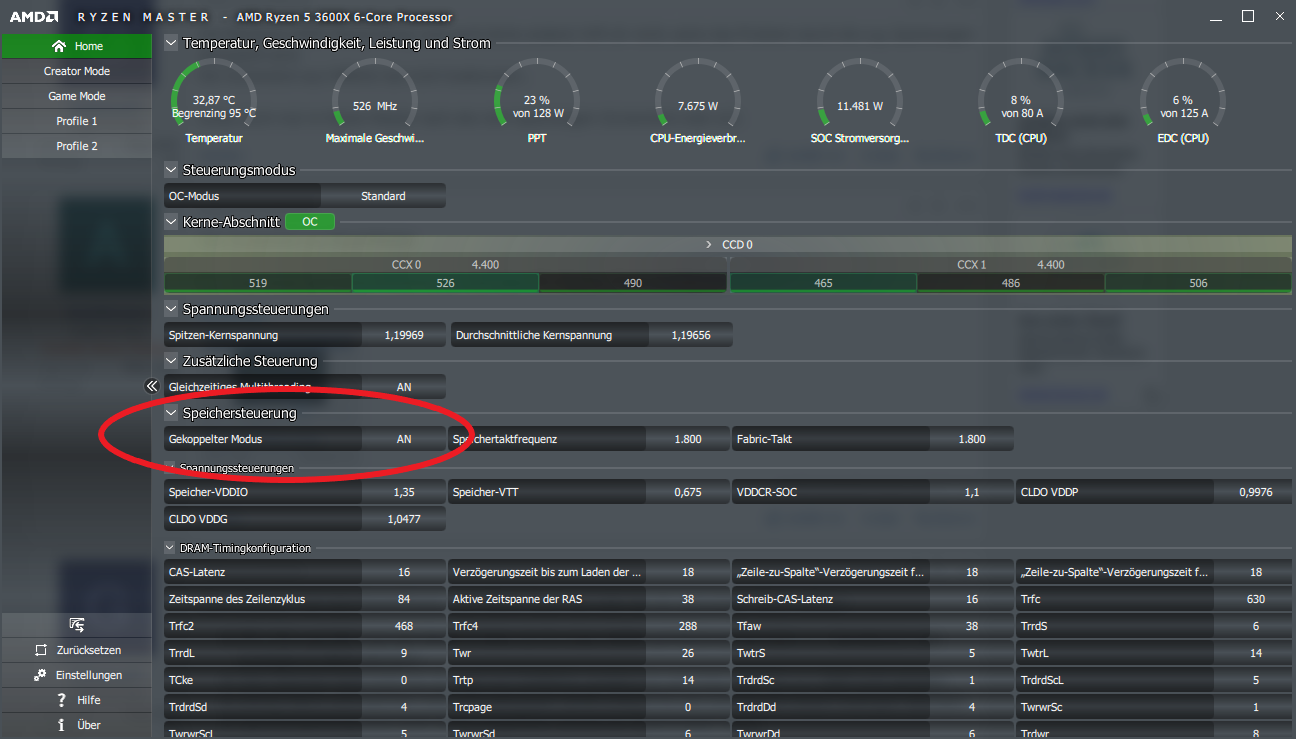Select OC-Modus Standard value
Viewport: 1296px width, 739px height.
pos(384,196)
